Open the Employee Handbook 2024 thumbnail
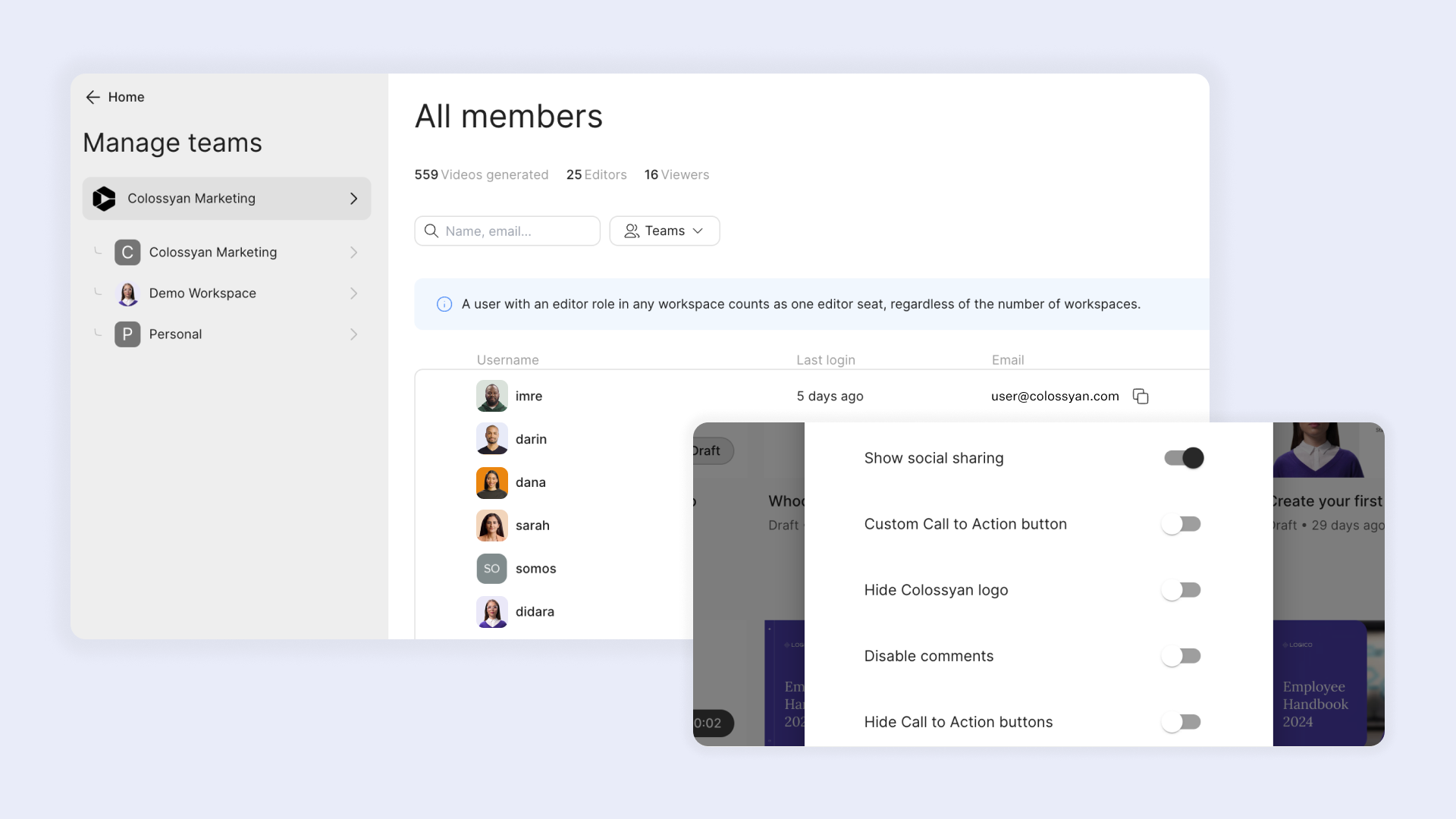The height and width of the screenshot is (819, 1456). click(1319, 683)
